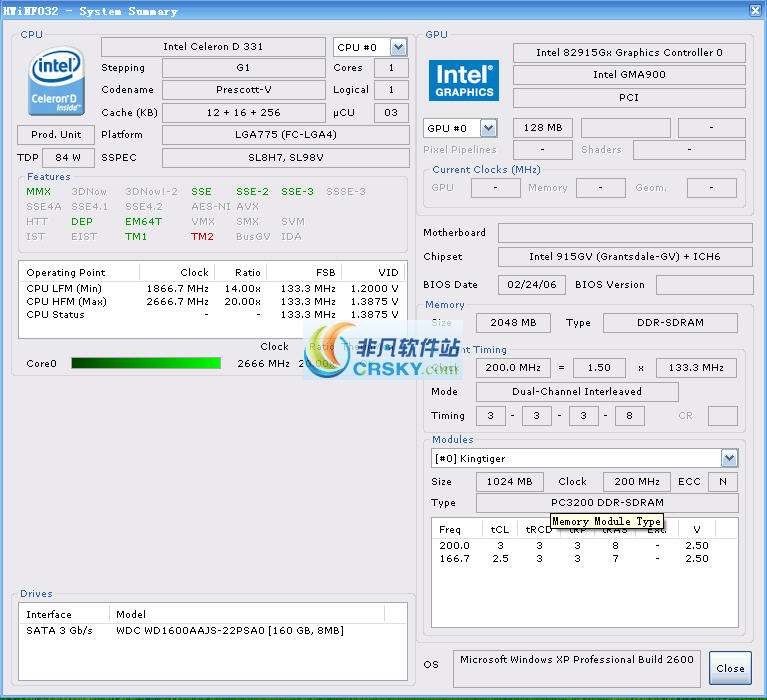
Task: Click the tCL column header
Action: click(x=500, y=529)
